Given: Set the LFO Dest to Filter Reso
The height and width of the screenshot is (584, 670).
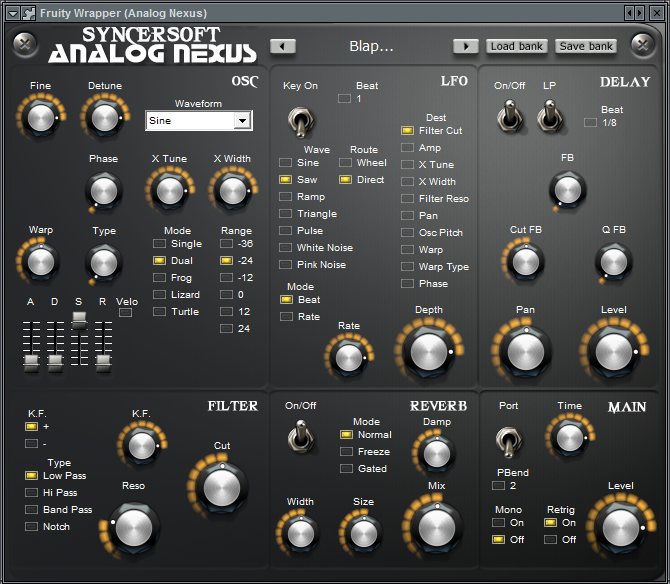Looking at the screenshot, I should pyautogui.click(x=435, y=199).
